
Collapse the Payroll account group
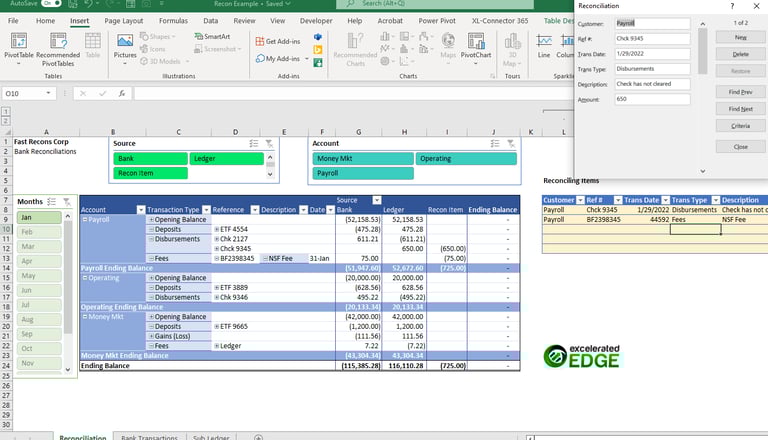pos(85,220)
